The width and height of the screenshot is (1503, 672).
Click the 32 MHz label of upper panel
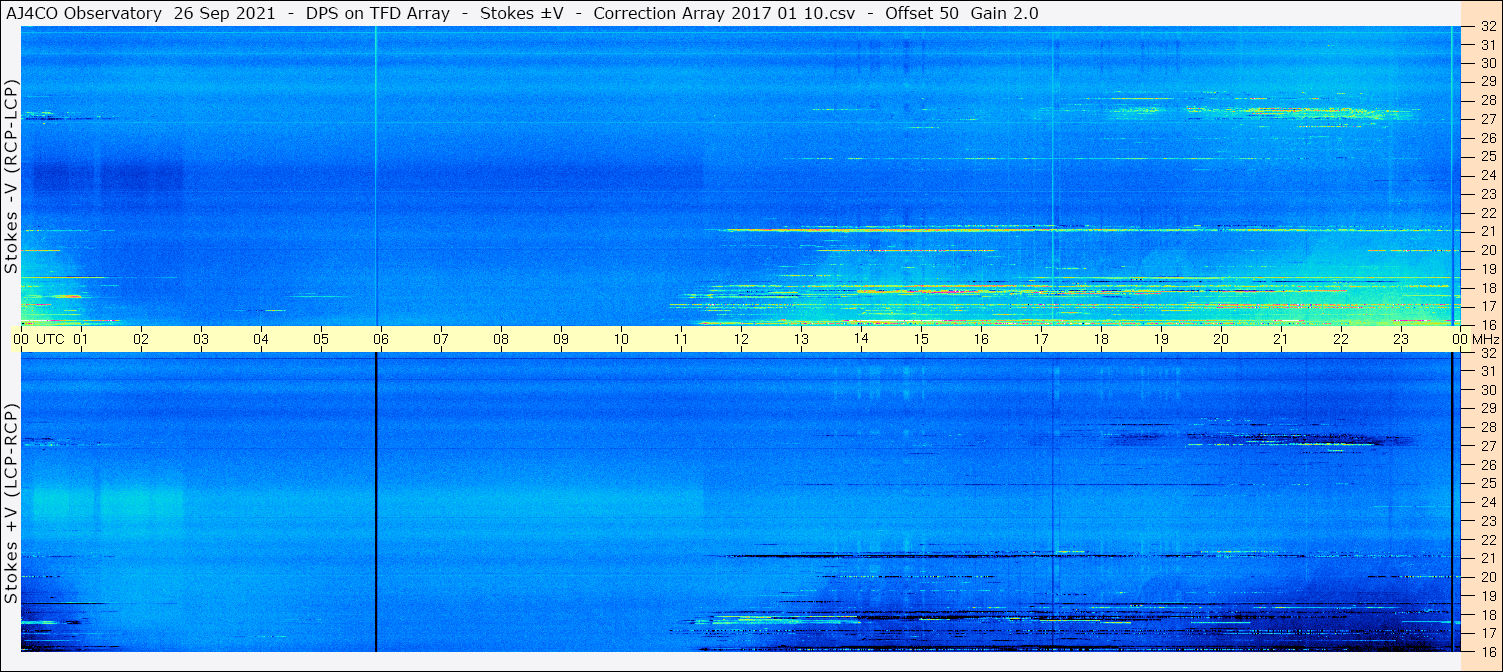[1487, 26]
